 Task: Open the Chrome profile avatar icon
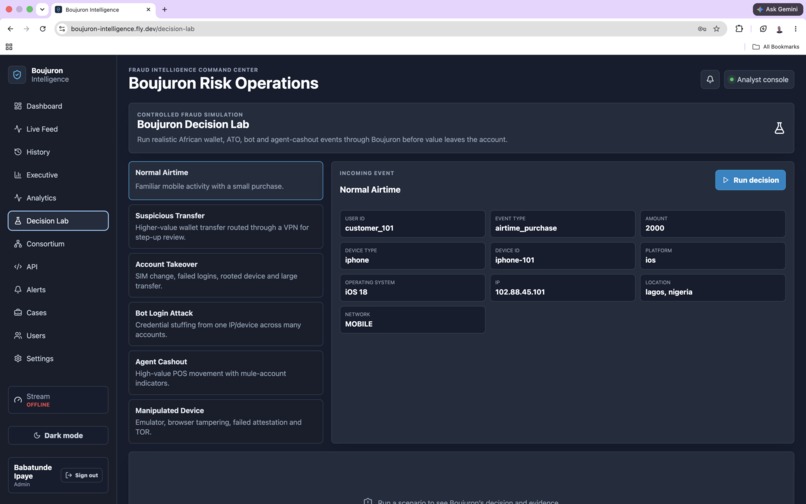(x=779, y=29)
